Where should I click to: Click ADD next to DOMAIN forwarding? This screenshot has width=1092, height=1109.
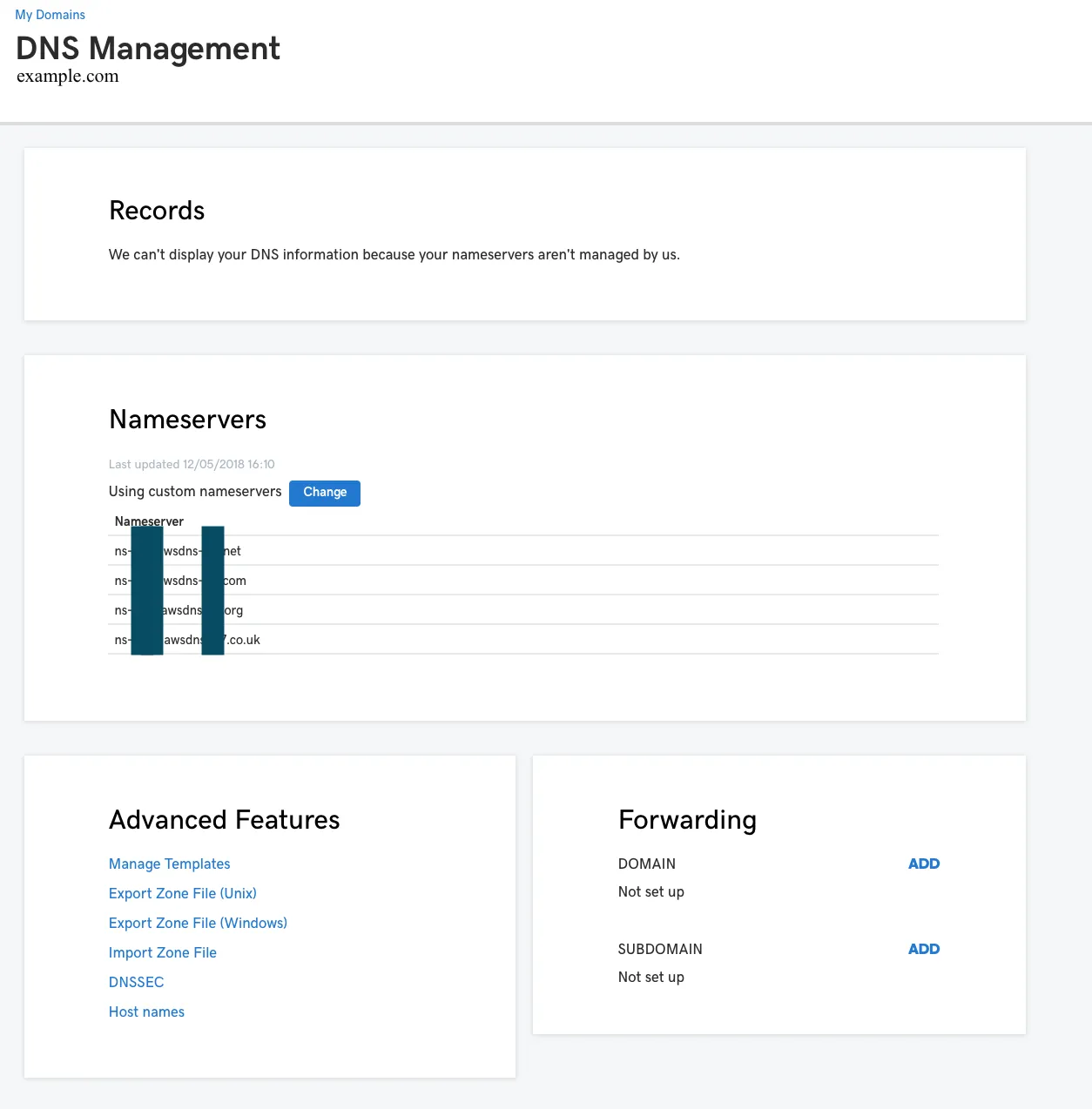click(x=924, y=864)
